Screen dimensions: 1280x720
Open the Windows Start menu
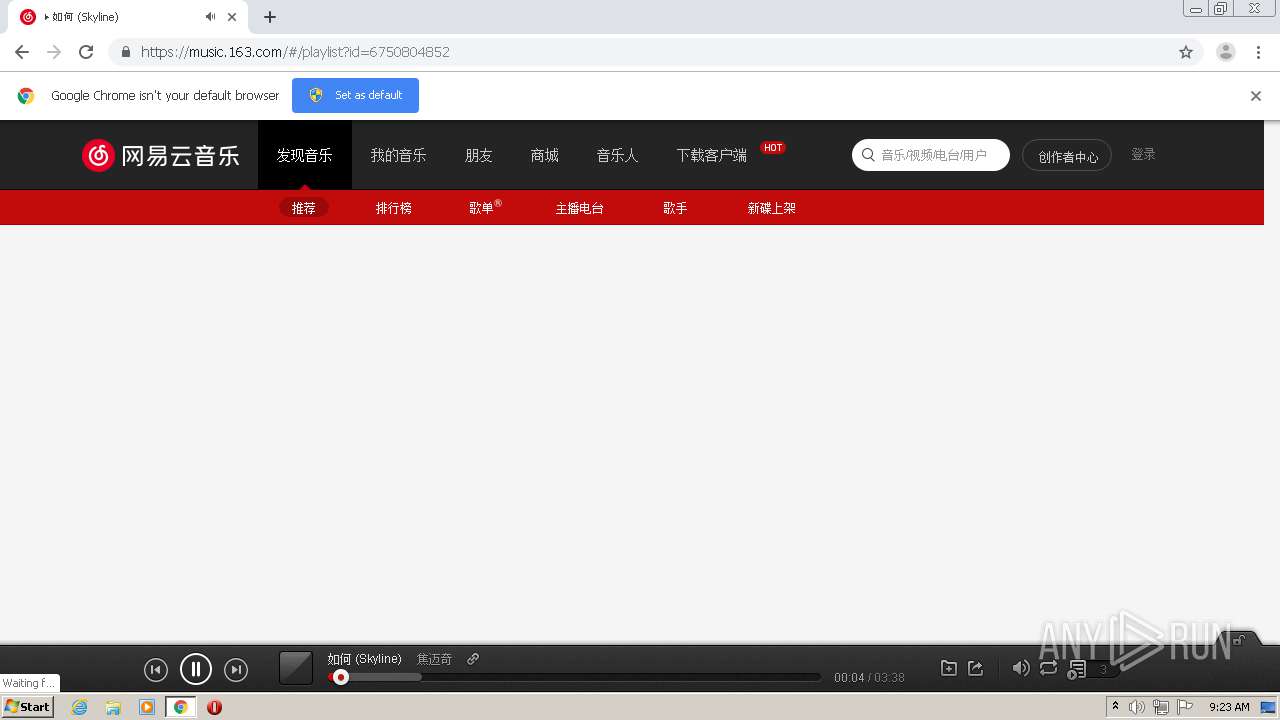coord(27,707)
